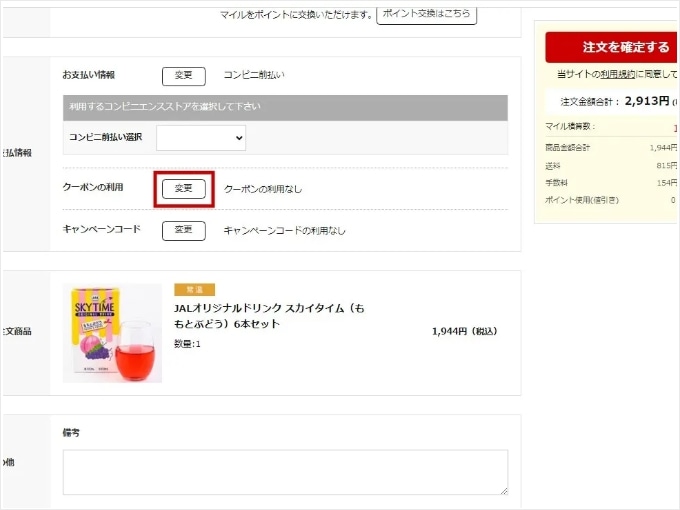Click the resize handle of 備考 textarea
This screenshot has height=510, width=680.
tap(502, 489)
